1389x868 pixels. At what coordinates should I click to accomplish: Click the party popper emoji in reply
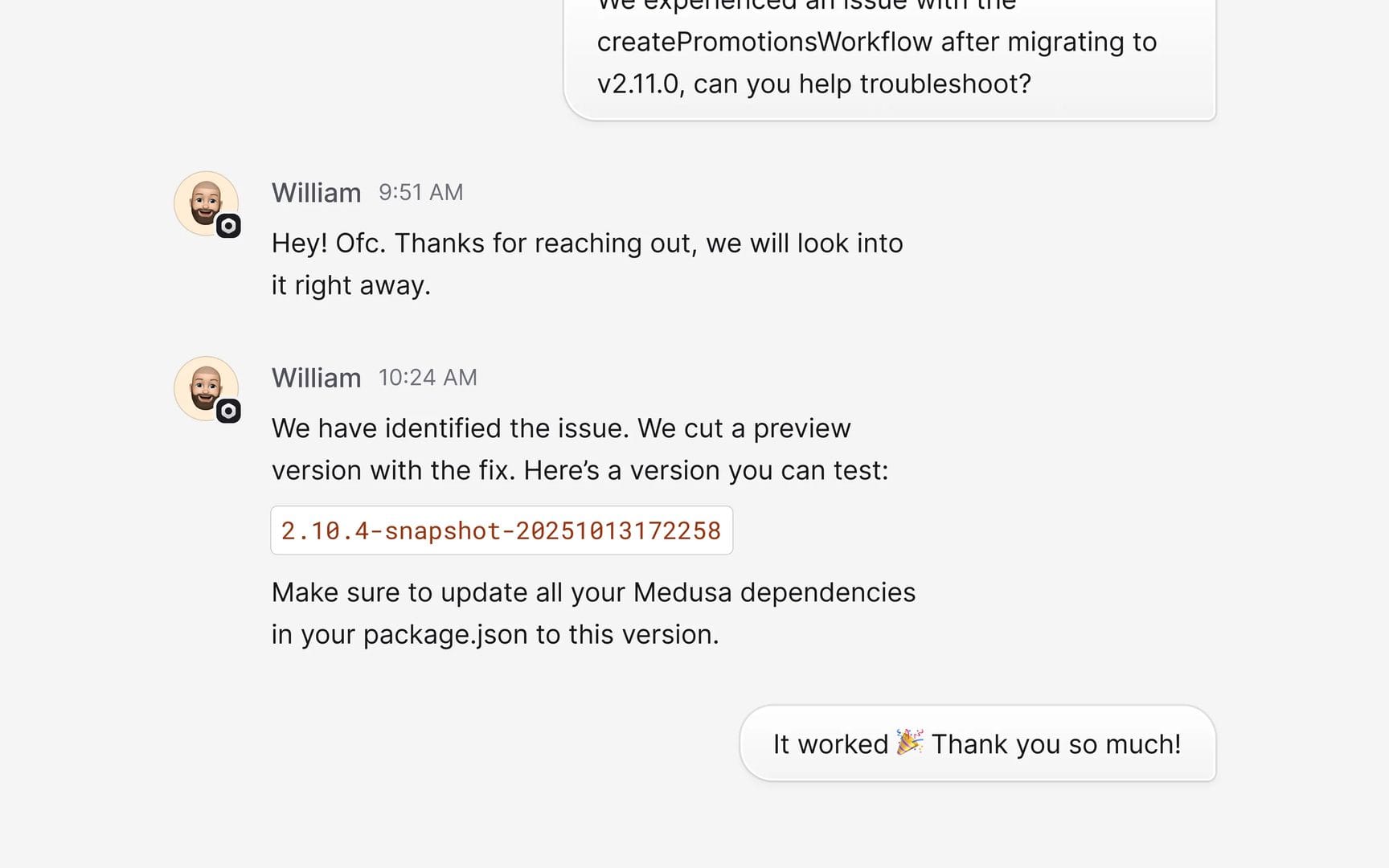click(910, 742)
